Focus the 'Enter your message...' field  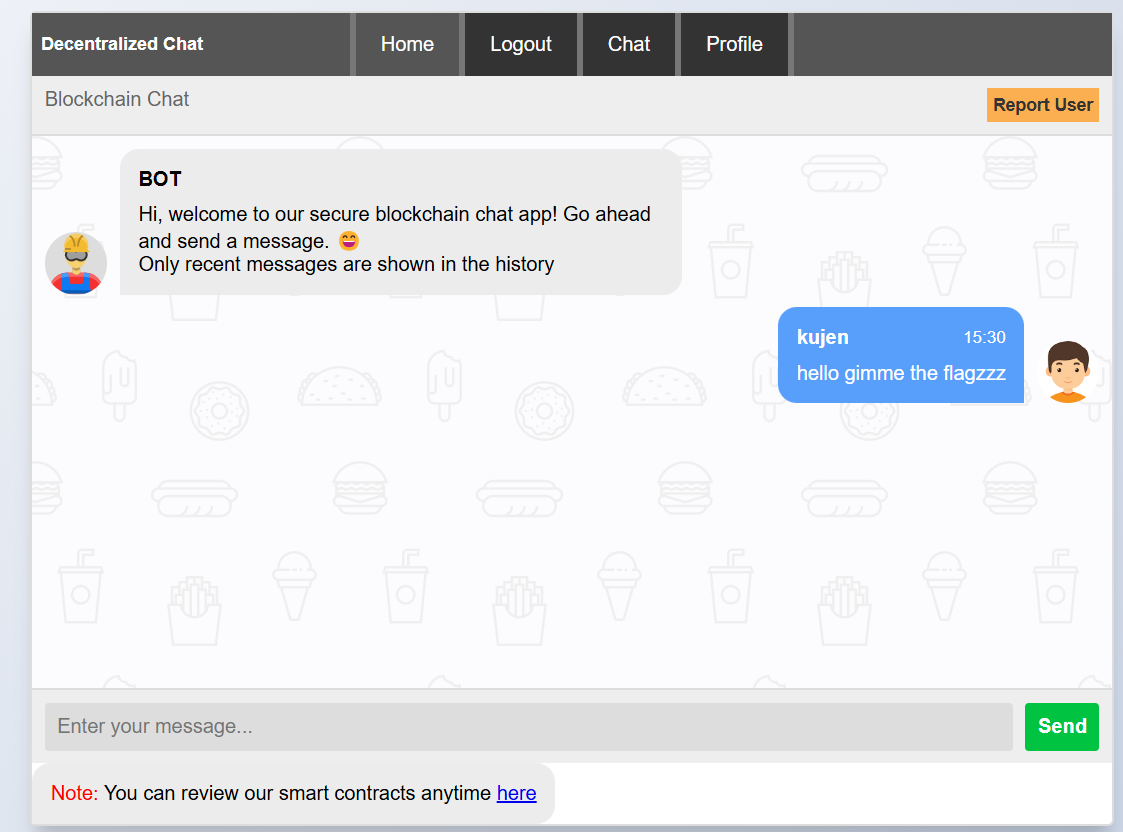coord(528,727)
